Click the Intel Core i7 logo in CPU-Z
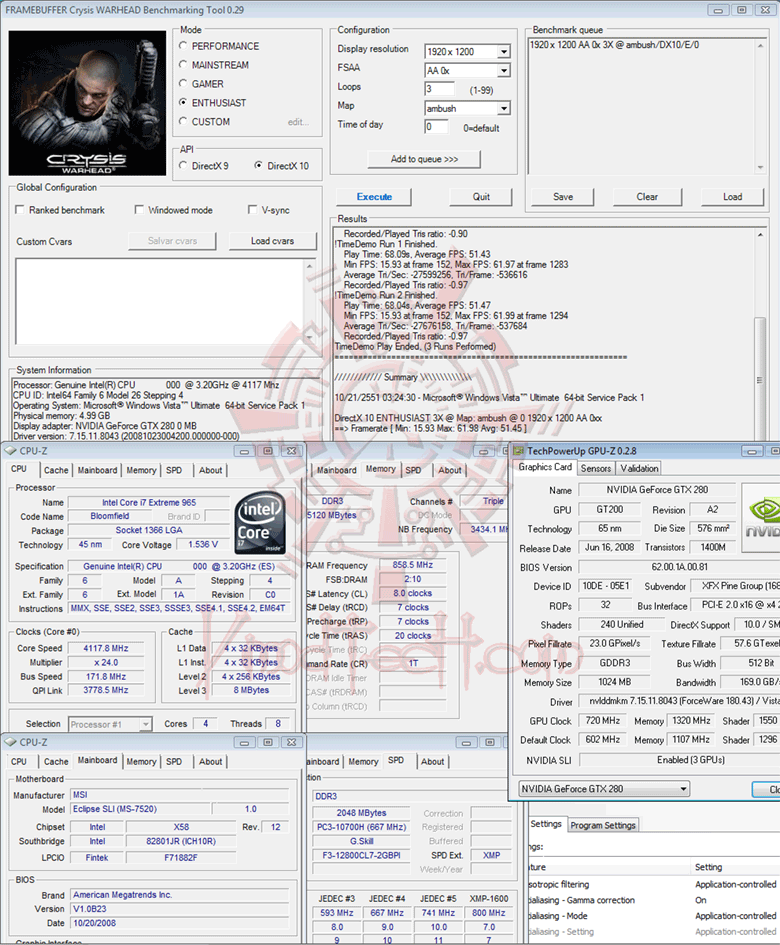The width and height of the screenshot is (780, 945). tap(260, 522)
